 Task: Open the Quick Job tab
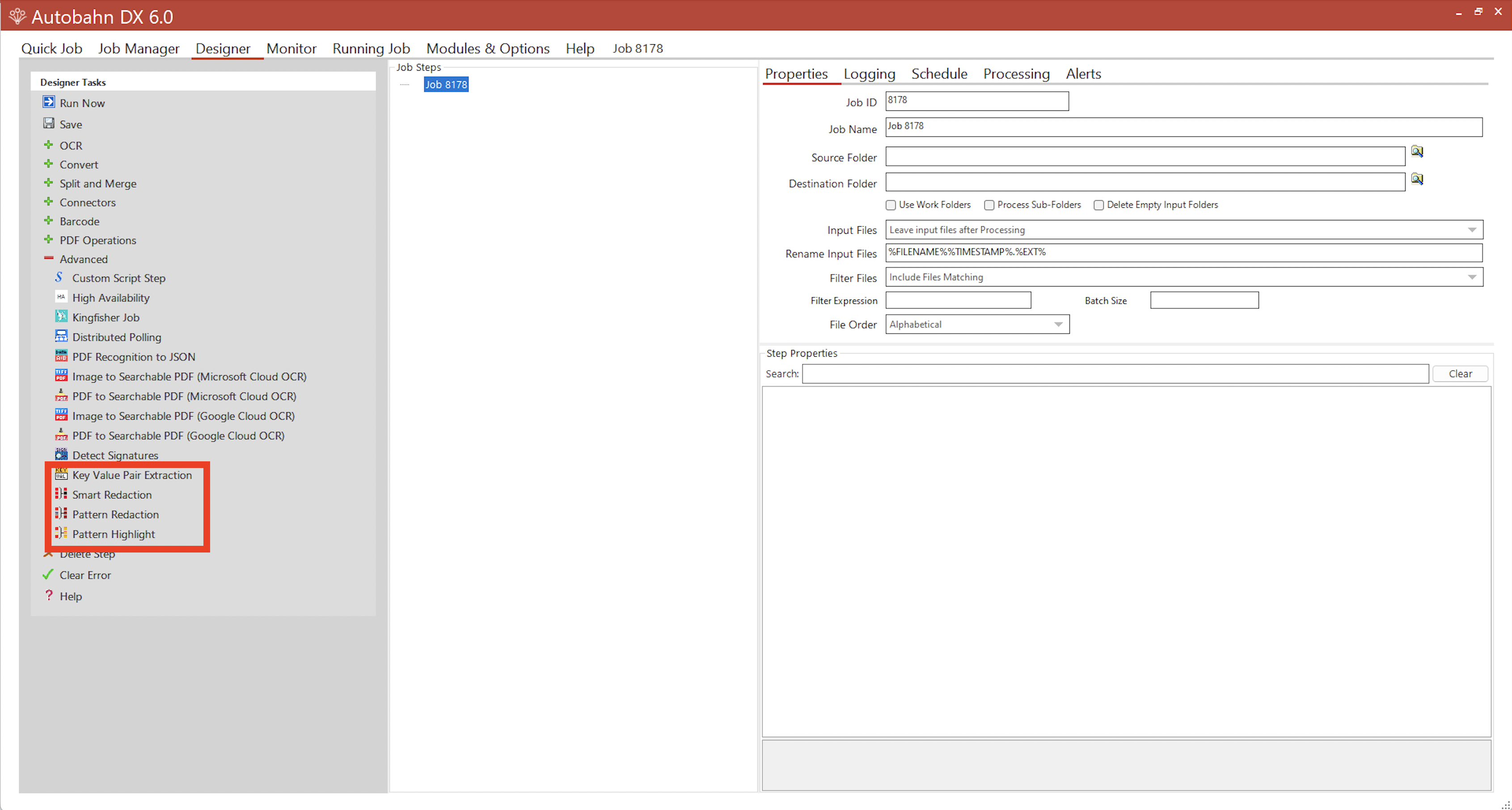52,48
